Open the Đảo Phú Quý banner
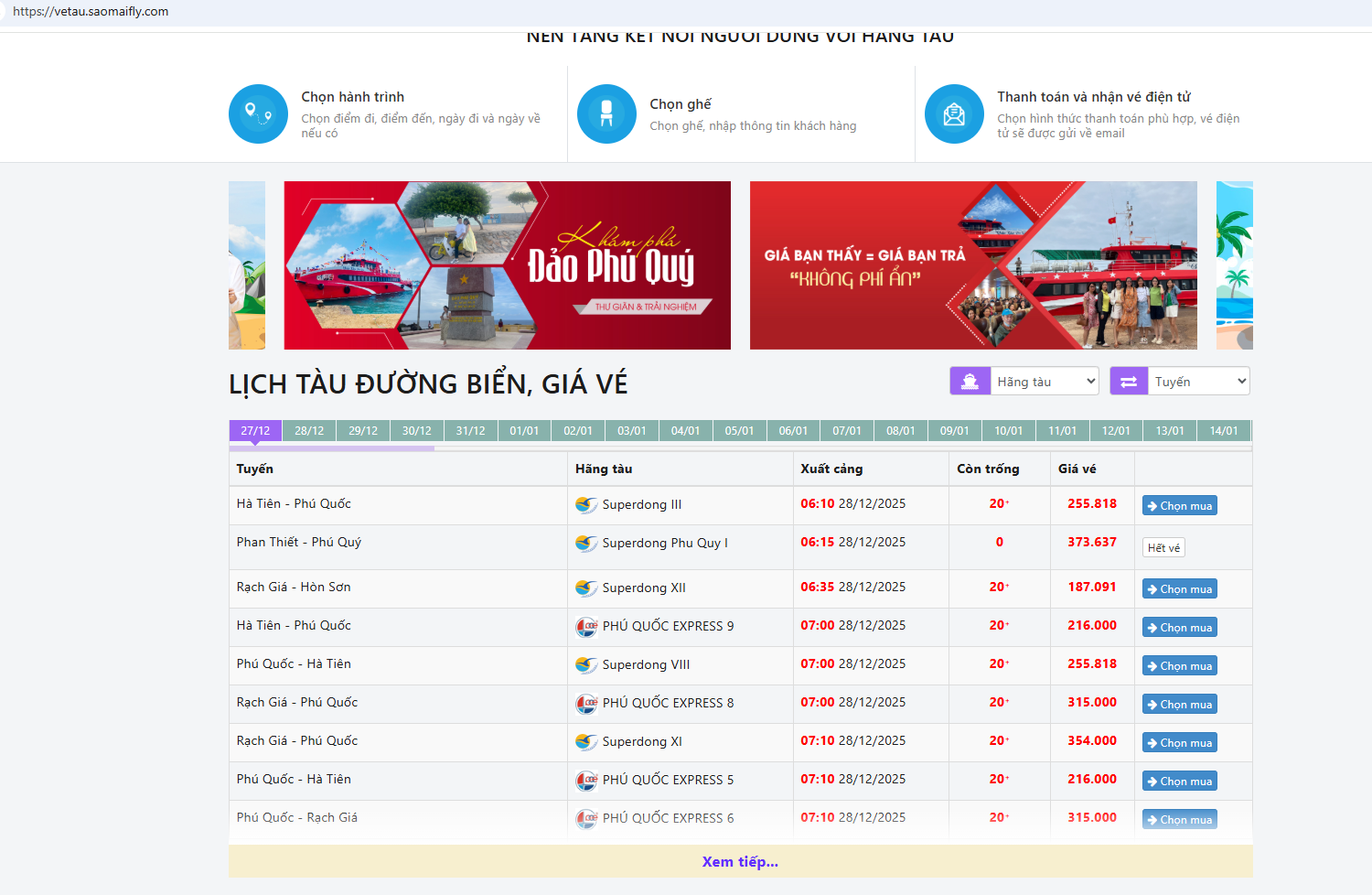 point(508,265)
